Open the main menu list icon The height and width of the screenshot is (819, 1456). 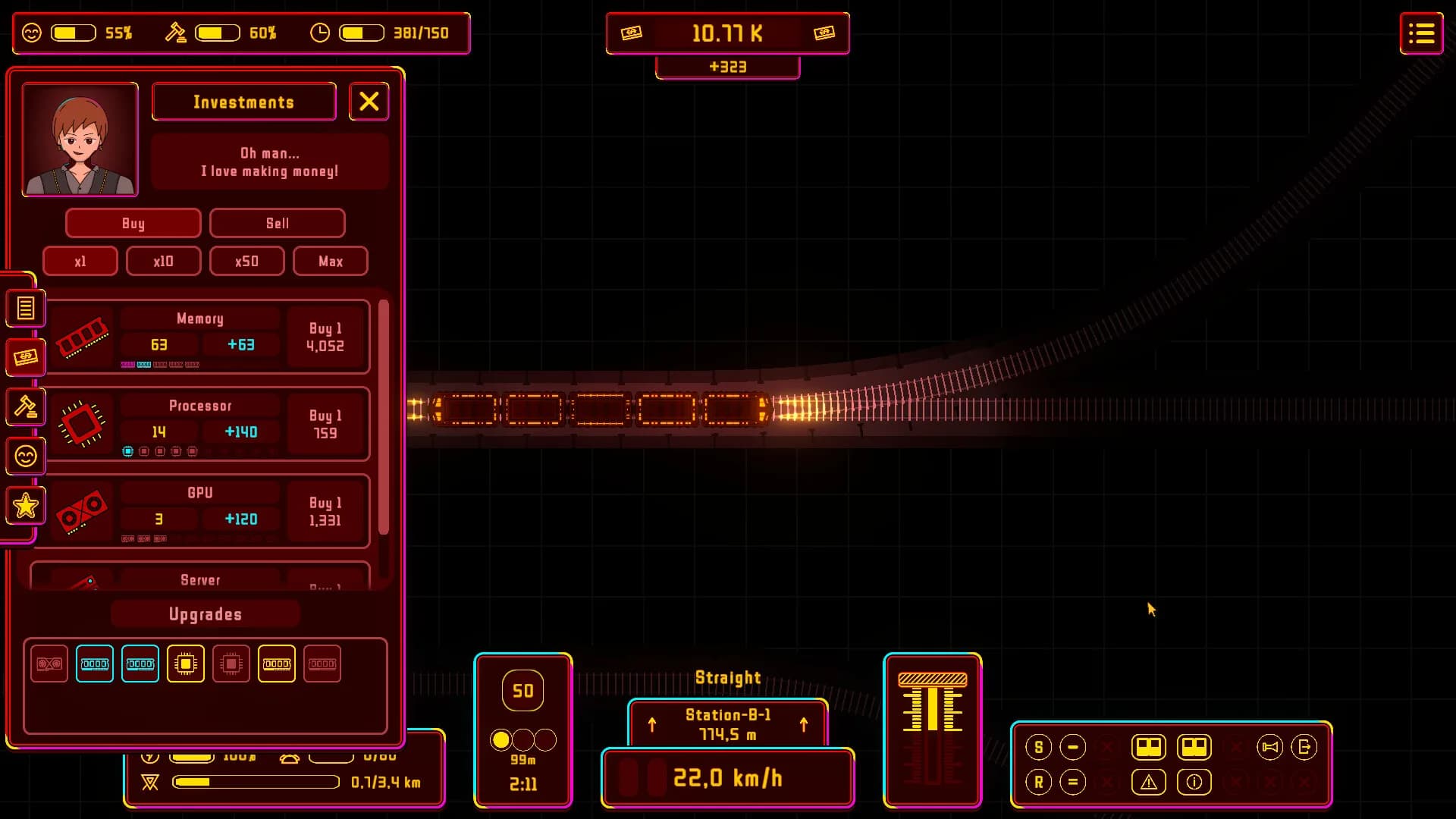1421,33
